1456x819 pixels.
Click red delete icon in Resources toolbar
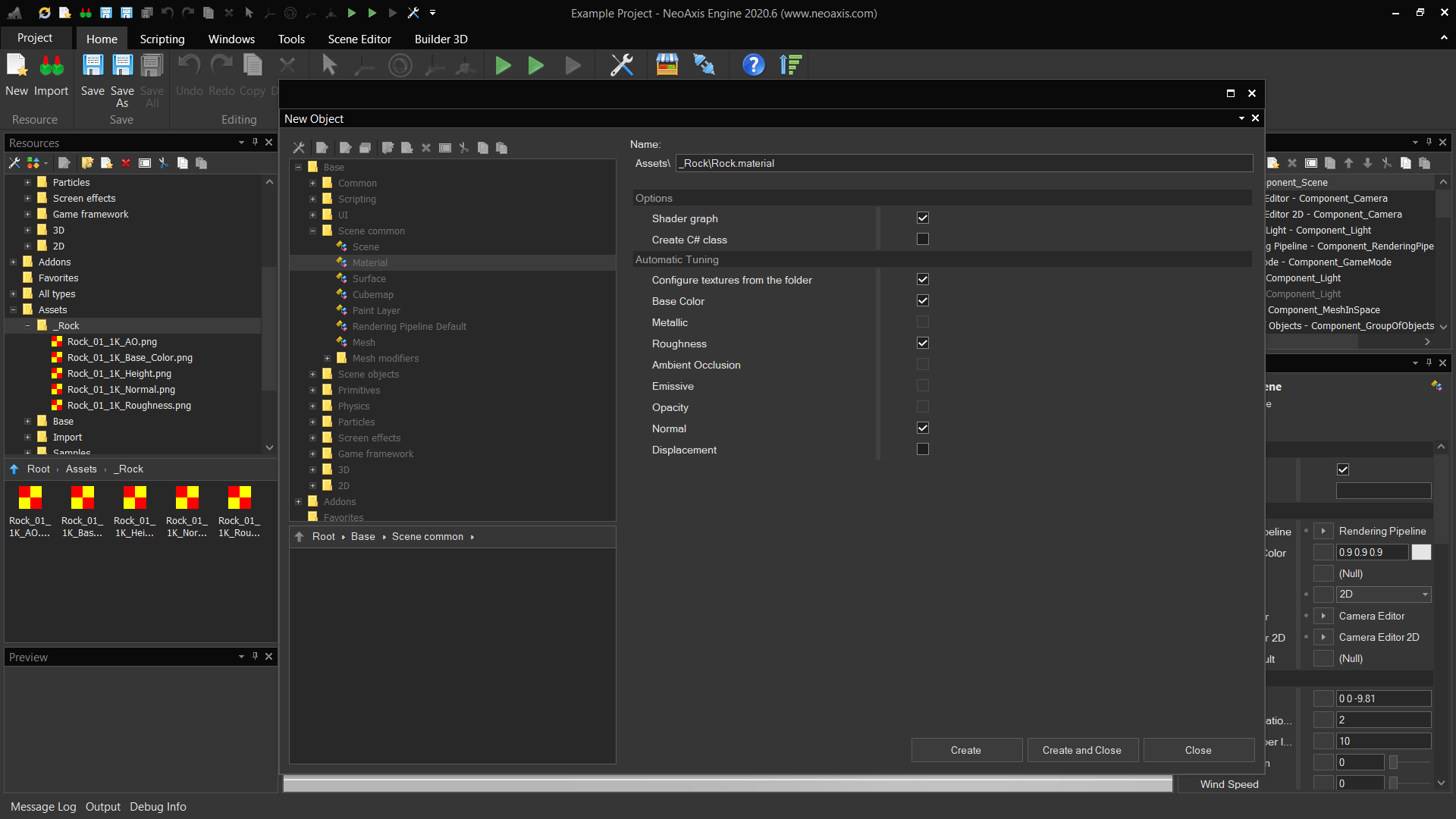point(126,163)
